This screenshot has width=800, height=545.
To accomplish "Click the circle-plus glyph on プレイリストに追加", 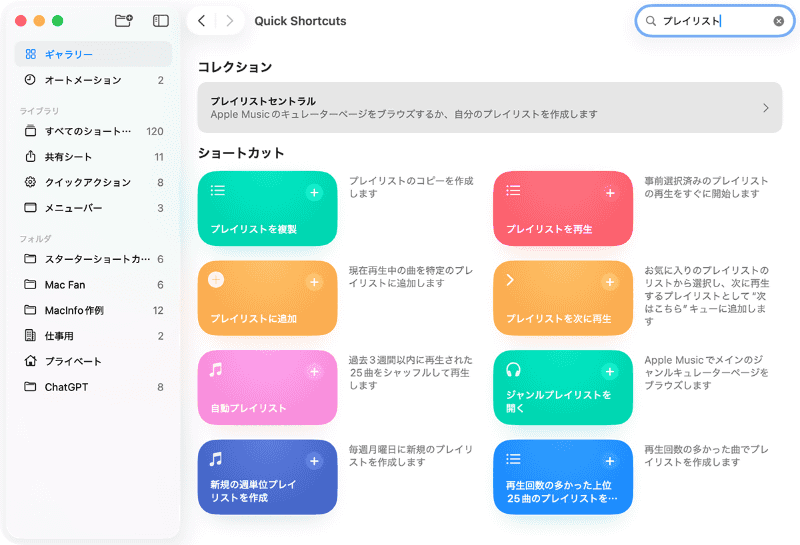I will click(216, 280).
